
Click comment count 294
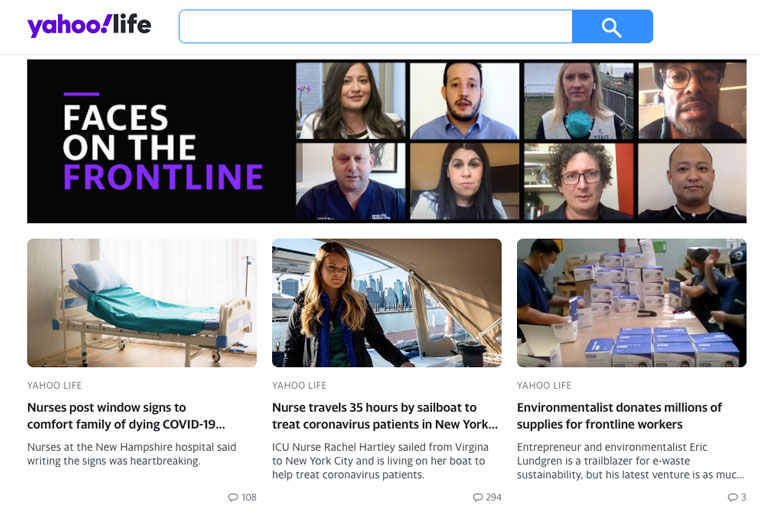click(494, 497)
